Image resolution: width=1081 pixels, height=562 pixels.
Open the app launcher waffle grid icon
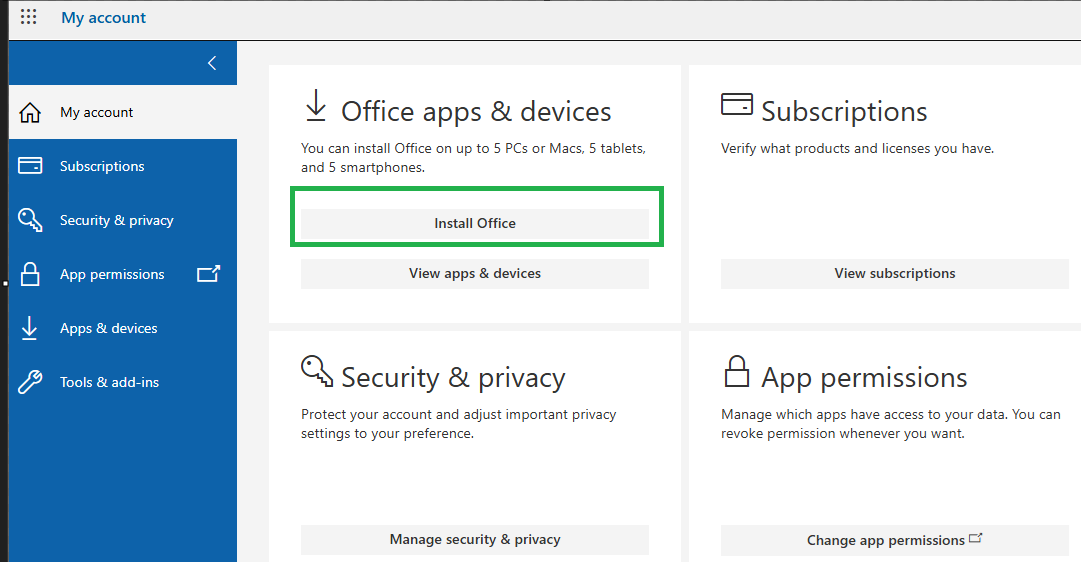(28, 17)
